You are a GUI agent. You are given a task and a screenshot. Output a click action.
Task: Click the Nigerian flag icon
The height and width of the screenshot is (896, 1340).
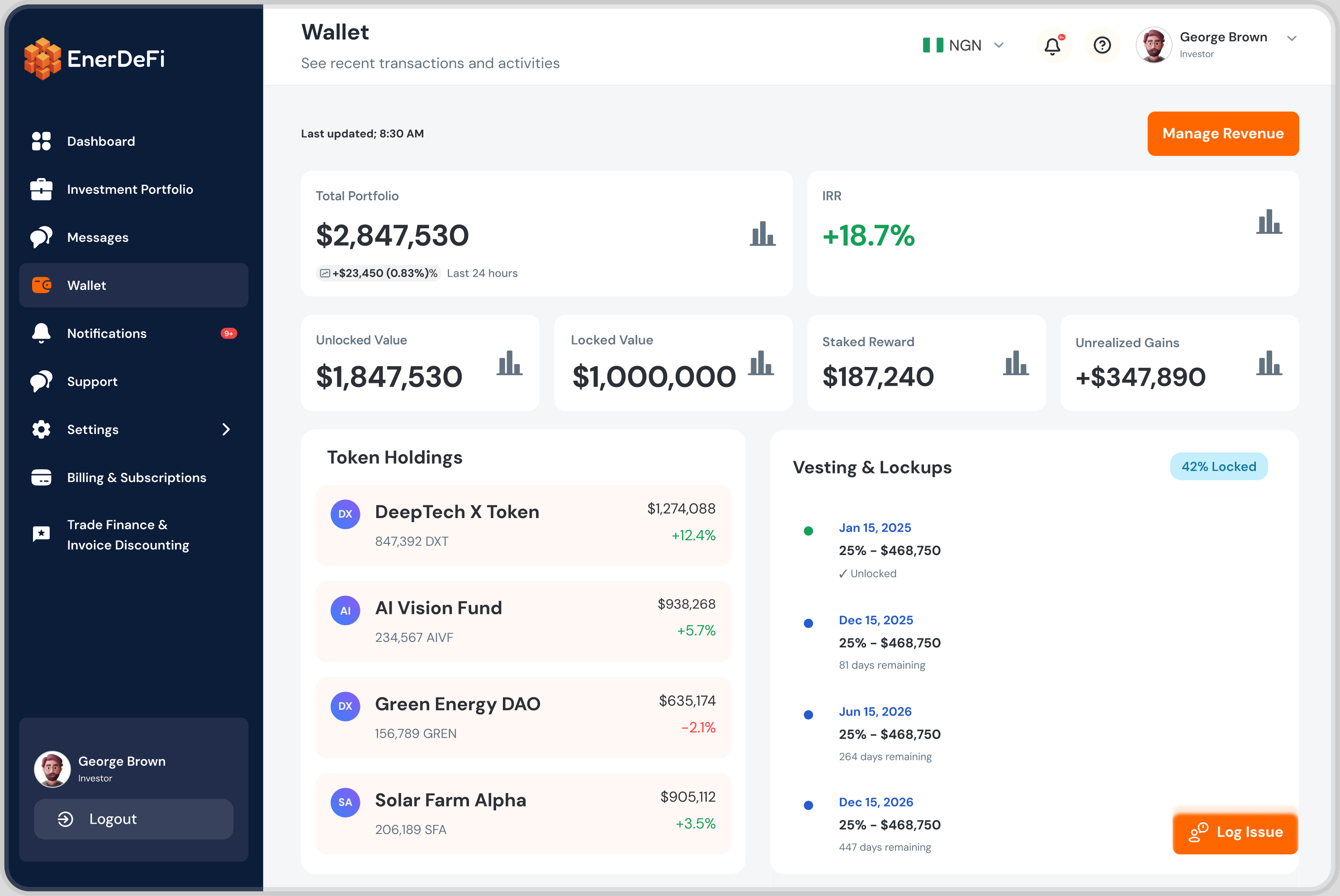pyautogui.click(x=933, y=45)
